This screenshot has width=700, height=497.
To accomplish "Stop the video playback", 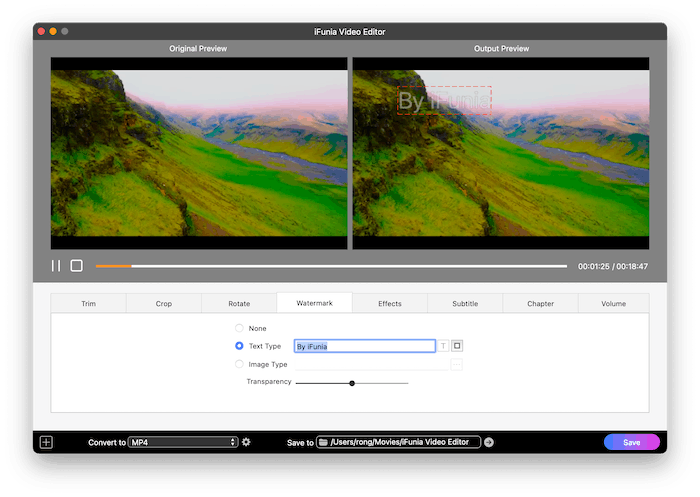I will point(76,266).
